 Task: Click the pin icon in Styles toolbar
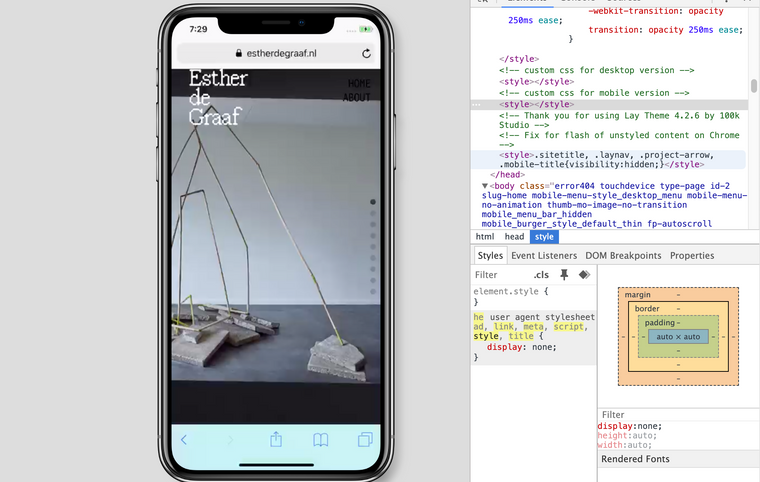[x=564, y=275]
